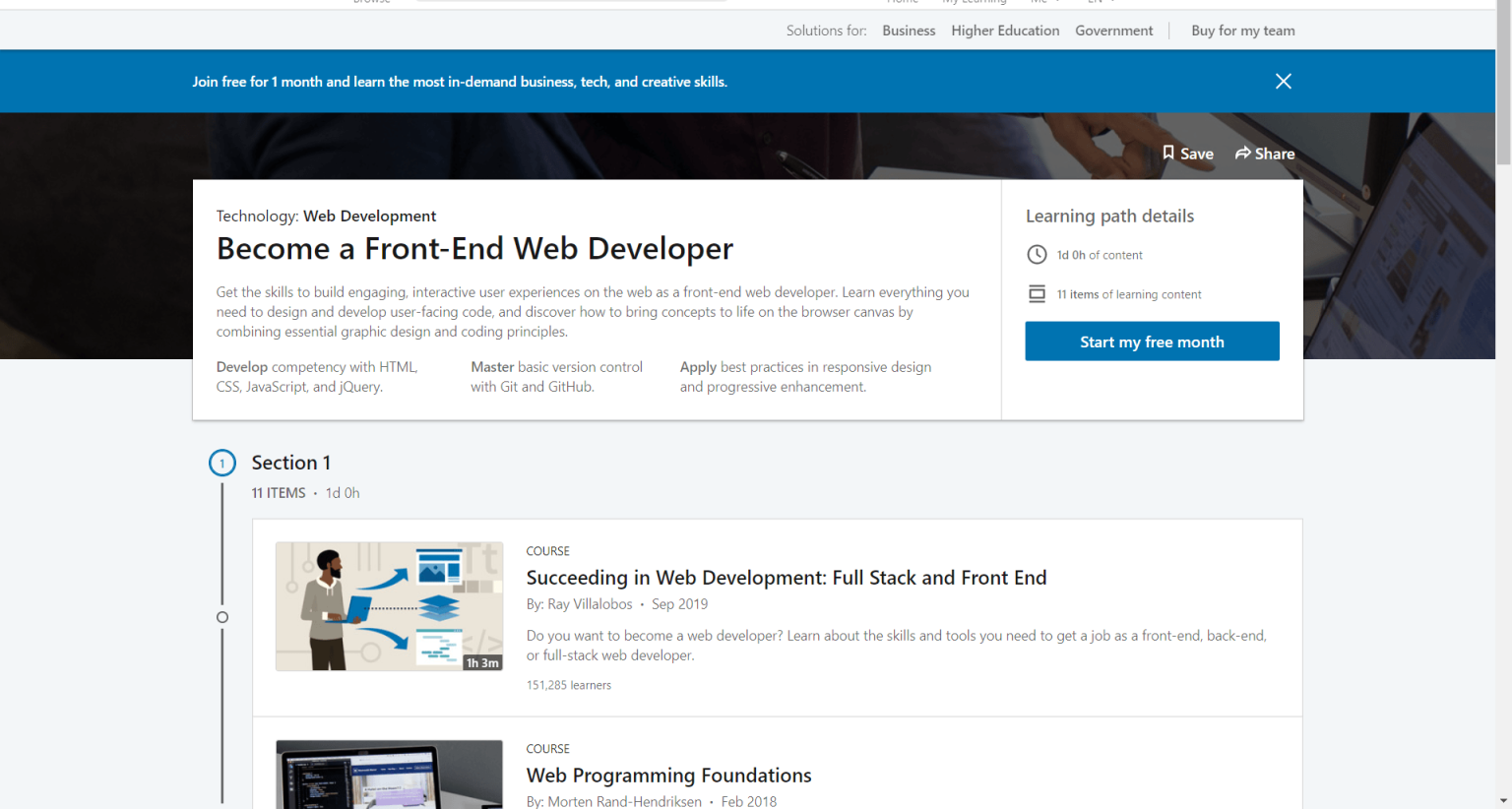The image size is (1512, 809).
Task: Dismiss the free month promo banner
Action: pos(1283,81)
